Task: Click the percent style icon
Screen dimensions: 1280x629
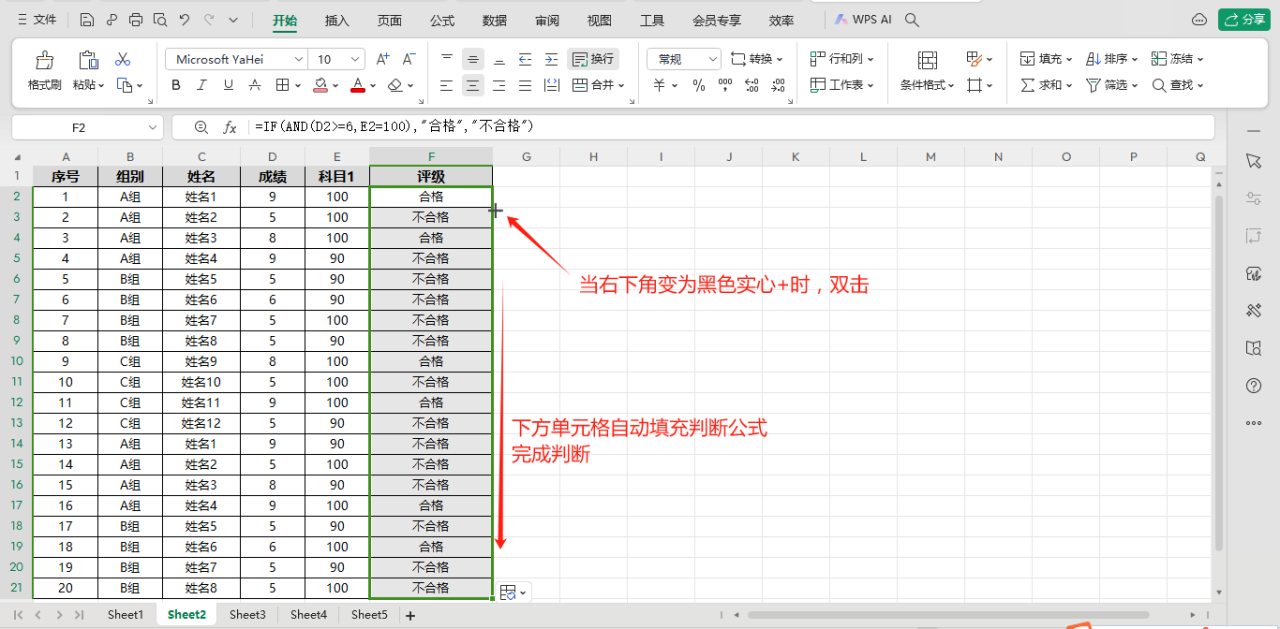Action: pyautogui.click(x=699, y=85)
